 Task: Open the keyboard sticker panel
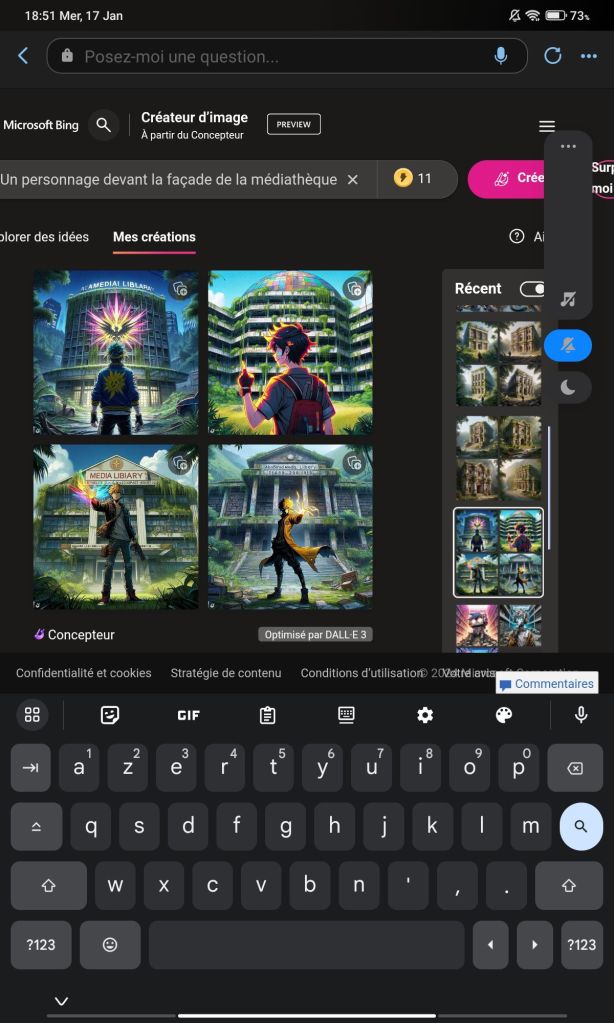[110, 714]
